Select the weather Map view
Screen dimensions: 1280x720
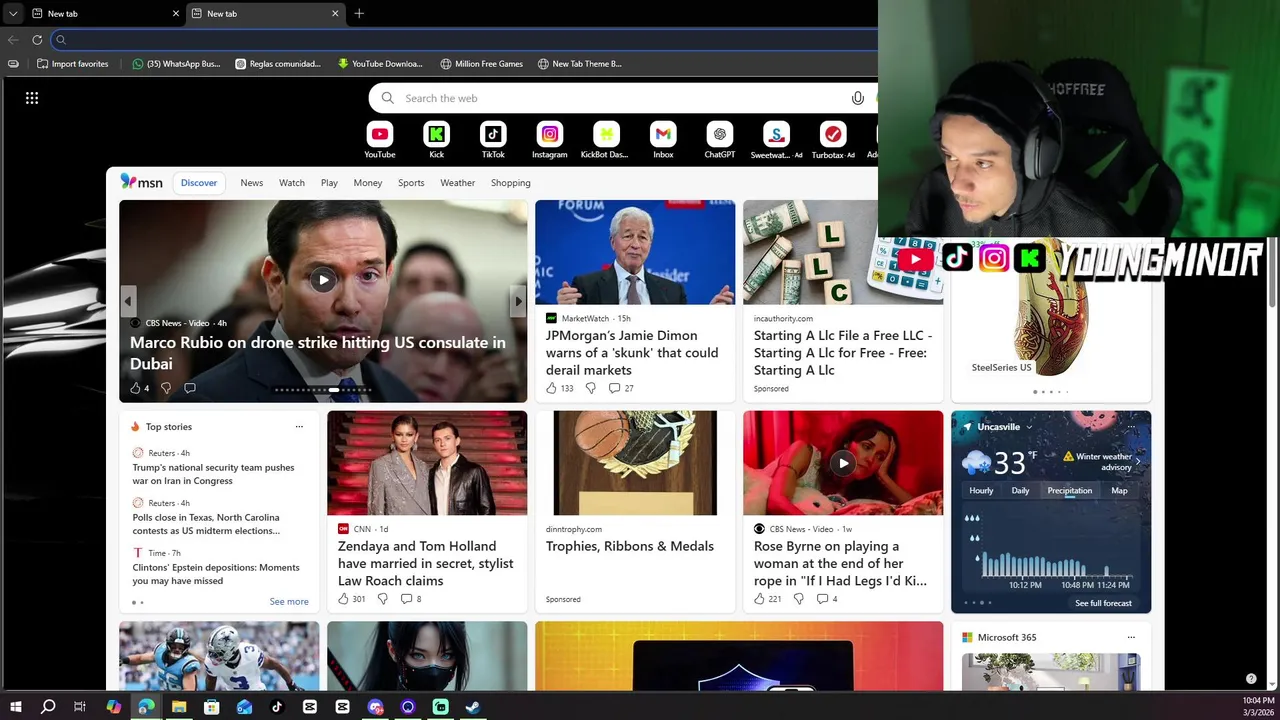pyautogui.click(x=1119, y=491)
